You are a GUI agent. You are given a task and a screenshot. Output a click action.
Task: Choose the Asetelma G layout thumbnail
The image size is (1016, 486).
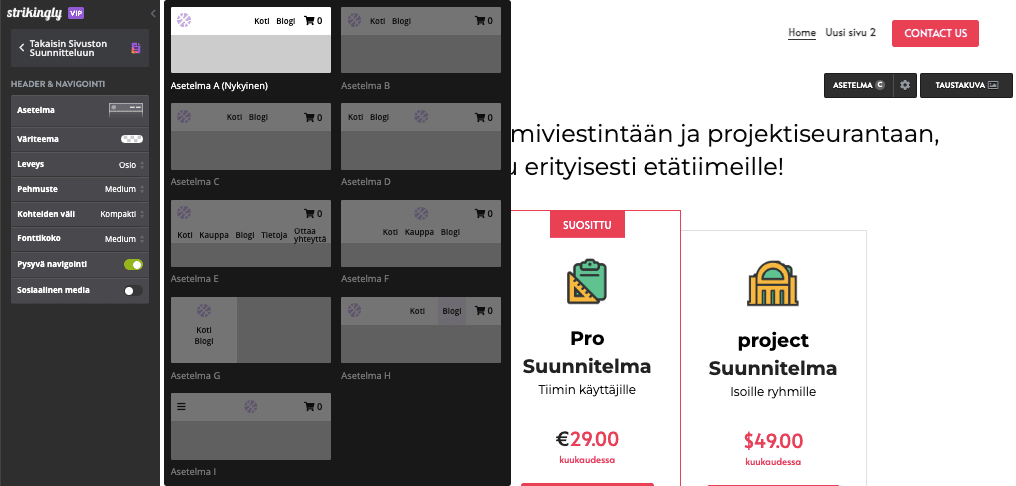(x=250, y=329)
